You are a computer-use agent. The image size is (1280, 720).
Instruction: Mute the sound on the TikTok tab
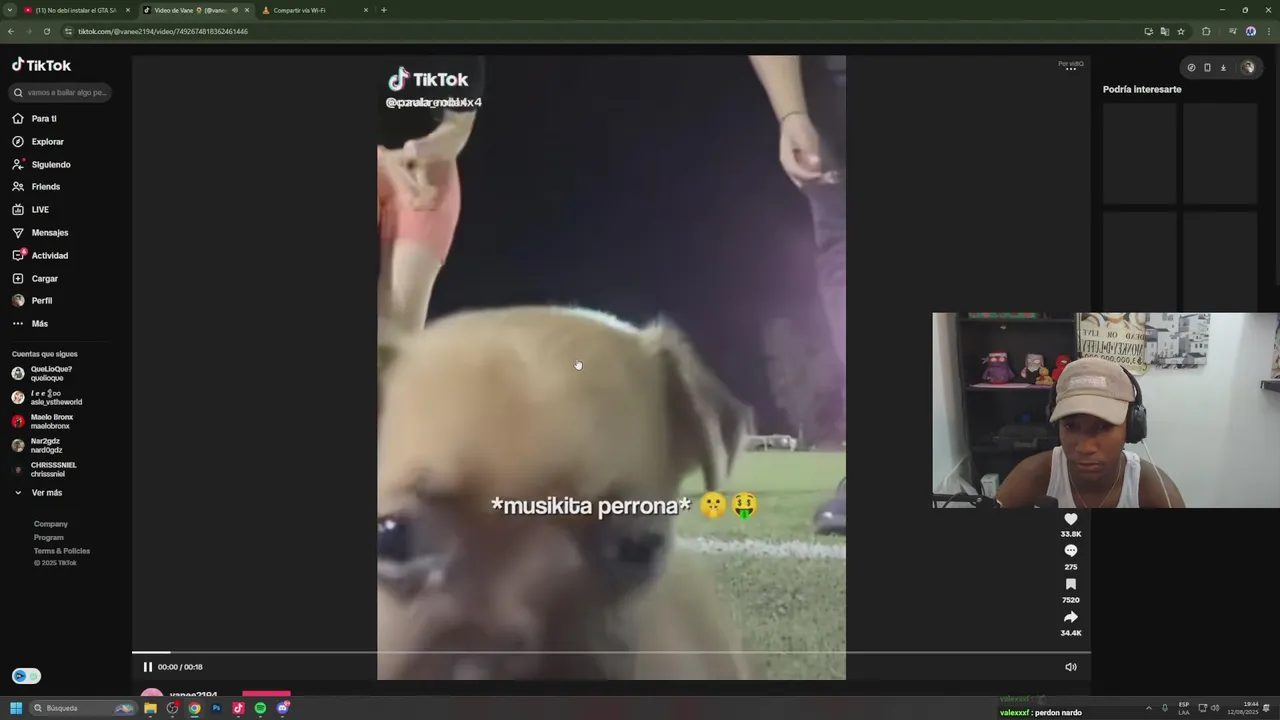(x=235, y=10)
